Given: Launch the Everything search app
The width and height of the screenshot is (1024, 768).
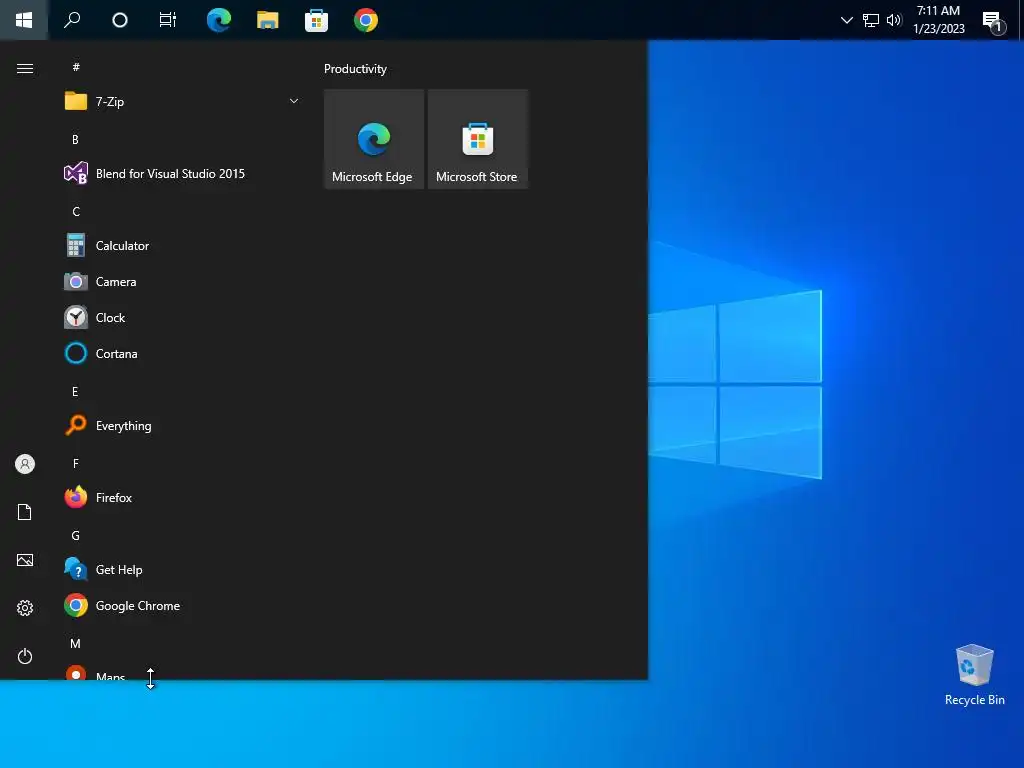Looking at the screenshot, I should pyautogui.click(x=182, y=426).
